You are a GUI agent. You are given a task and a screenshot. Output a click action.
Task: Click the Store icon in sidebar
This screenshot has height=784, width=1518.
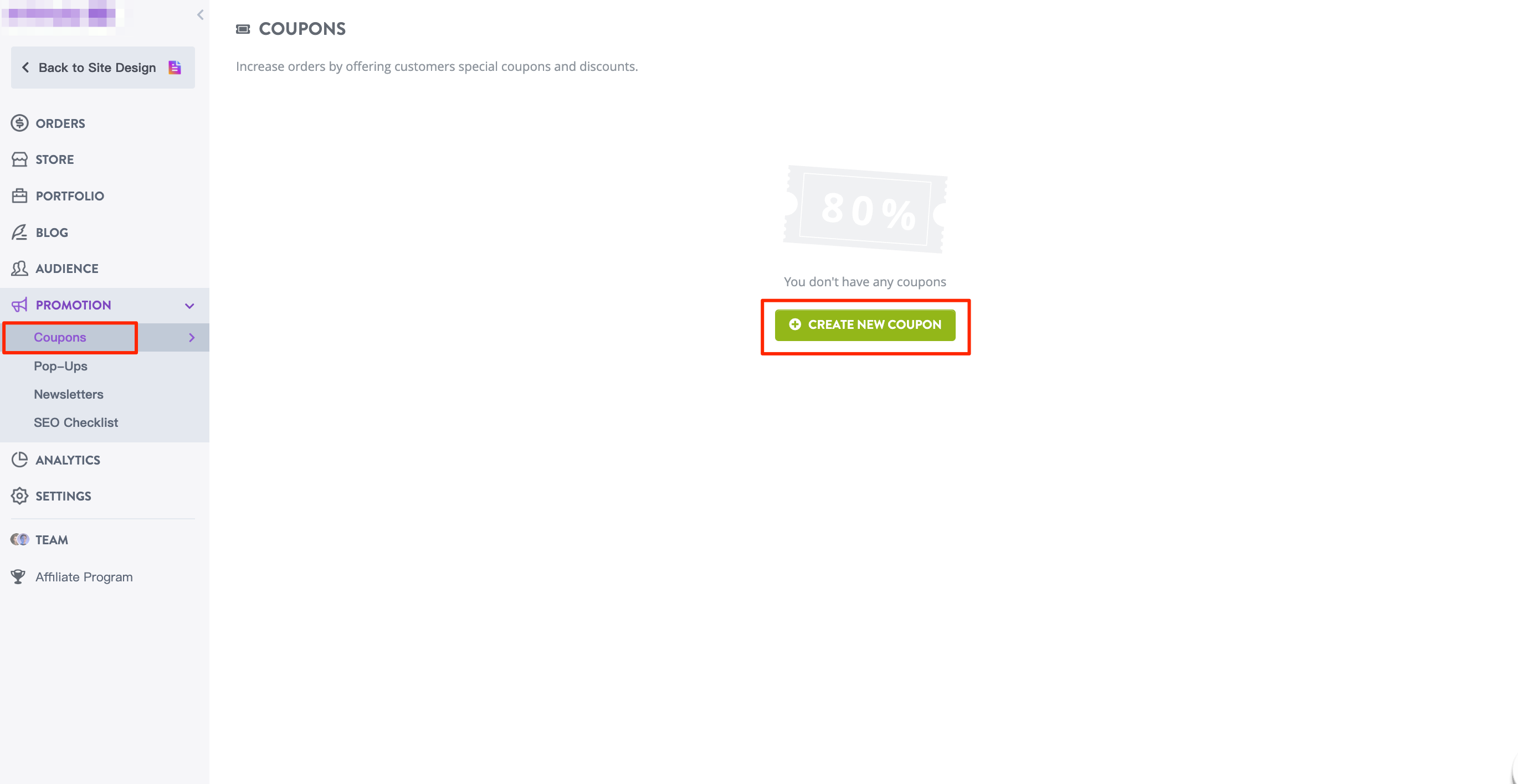[x=19, y=159]
